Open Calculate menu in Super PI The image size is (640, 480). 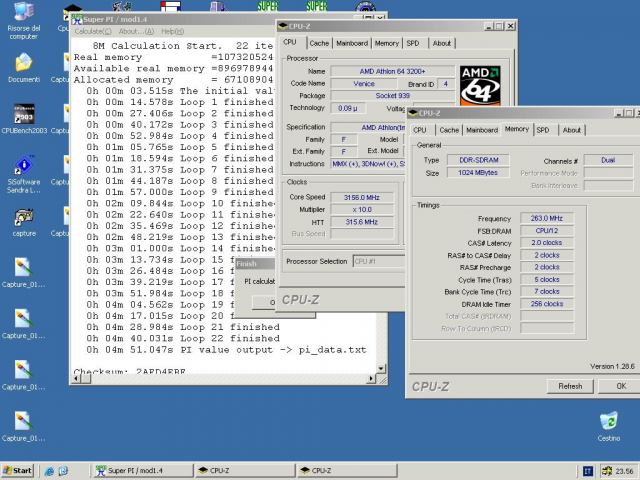(x=93, y=31)
